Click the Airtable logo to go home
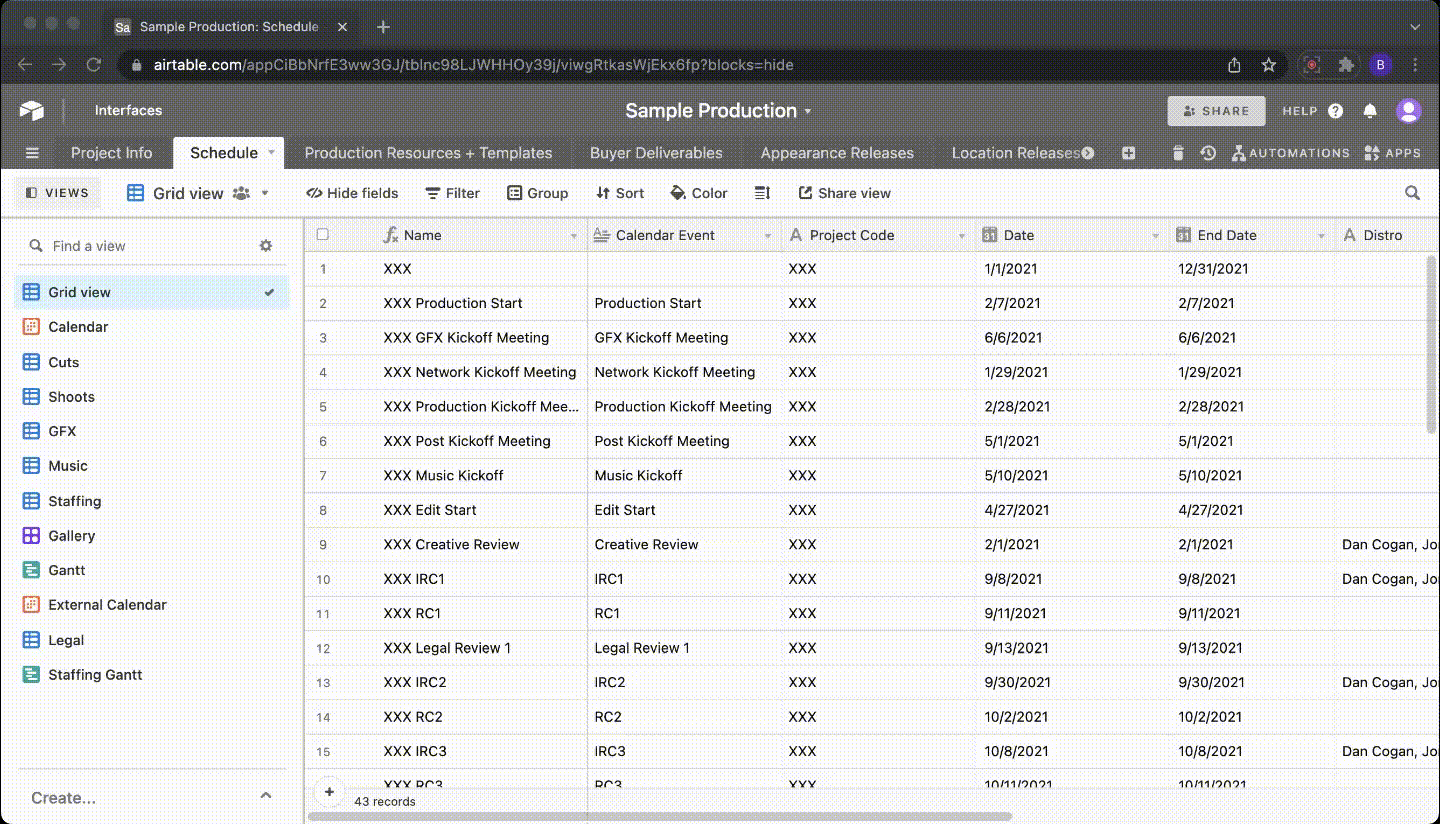1440x824 pixels. pos(31,110)
